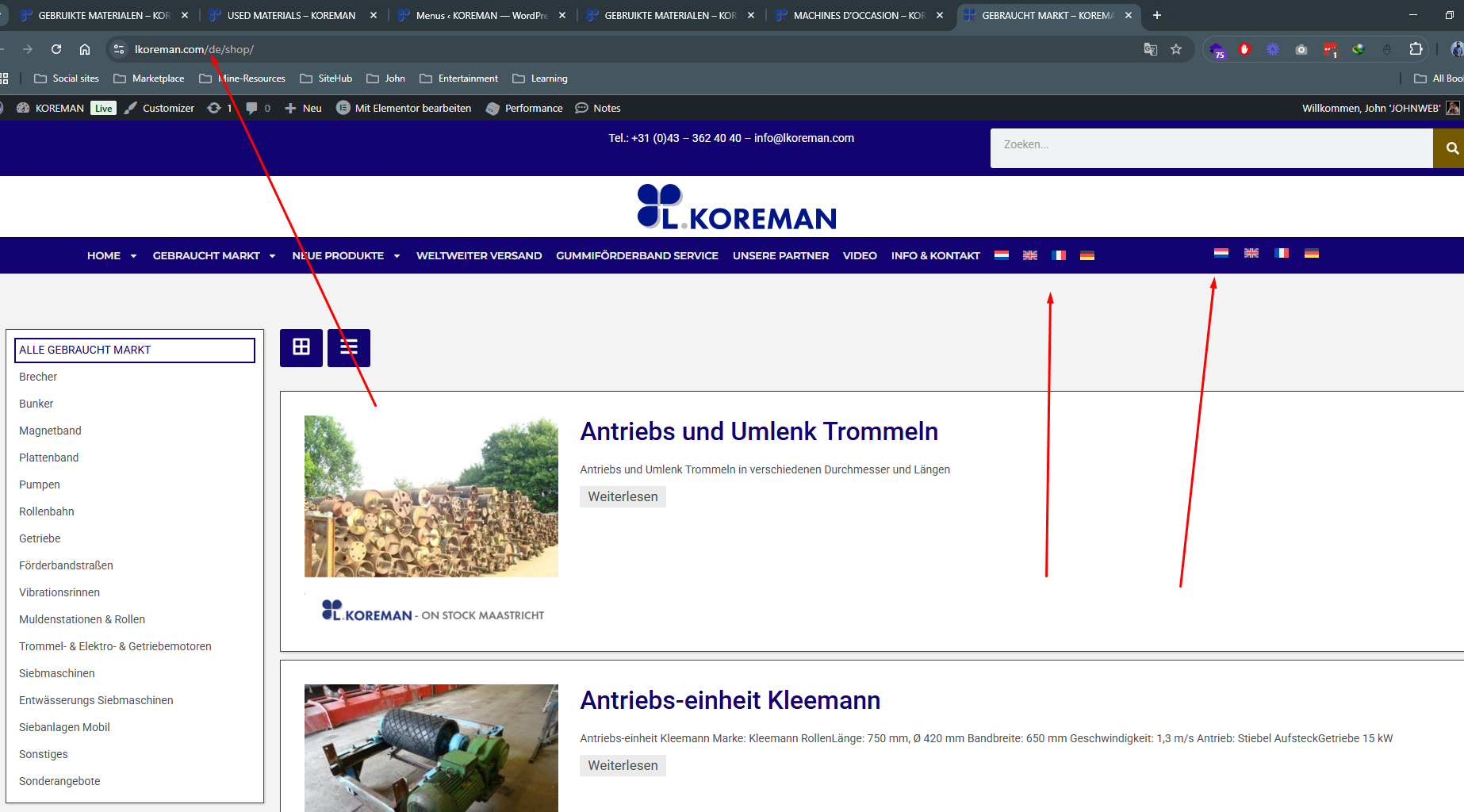Open the red extension with badge 1
This screenshot has width=1464, height=812.
pos(1330,50)
